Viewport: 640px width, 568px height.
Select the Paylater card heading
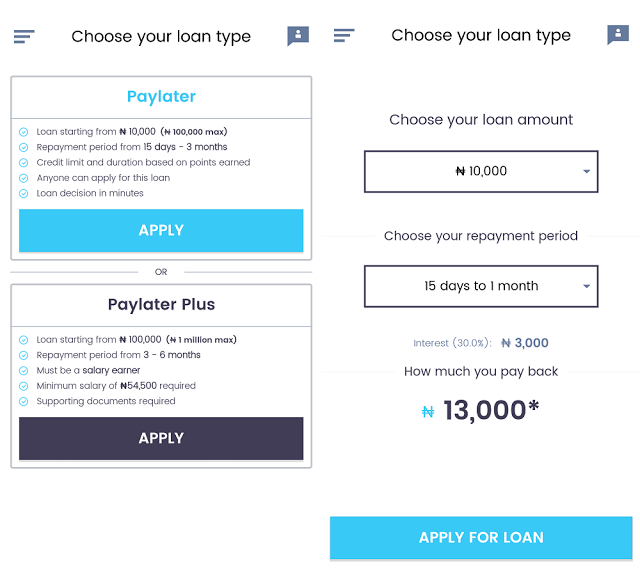pyautogui.click(x=161, y=97)
